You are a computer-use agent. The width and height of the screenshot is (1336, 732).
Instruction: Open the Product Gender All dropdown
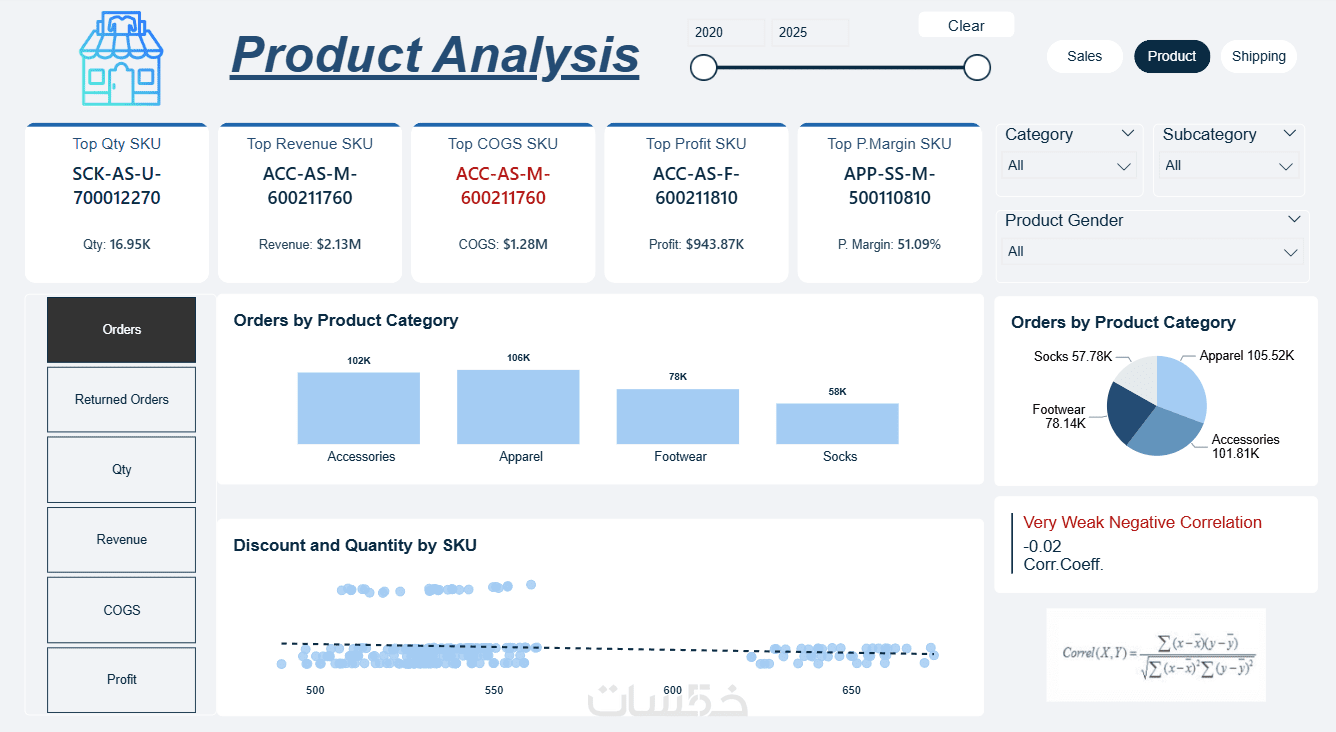[1153, 252]
